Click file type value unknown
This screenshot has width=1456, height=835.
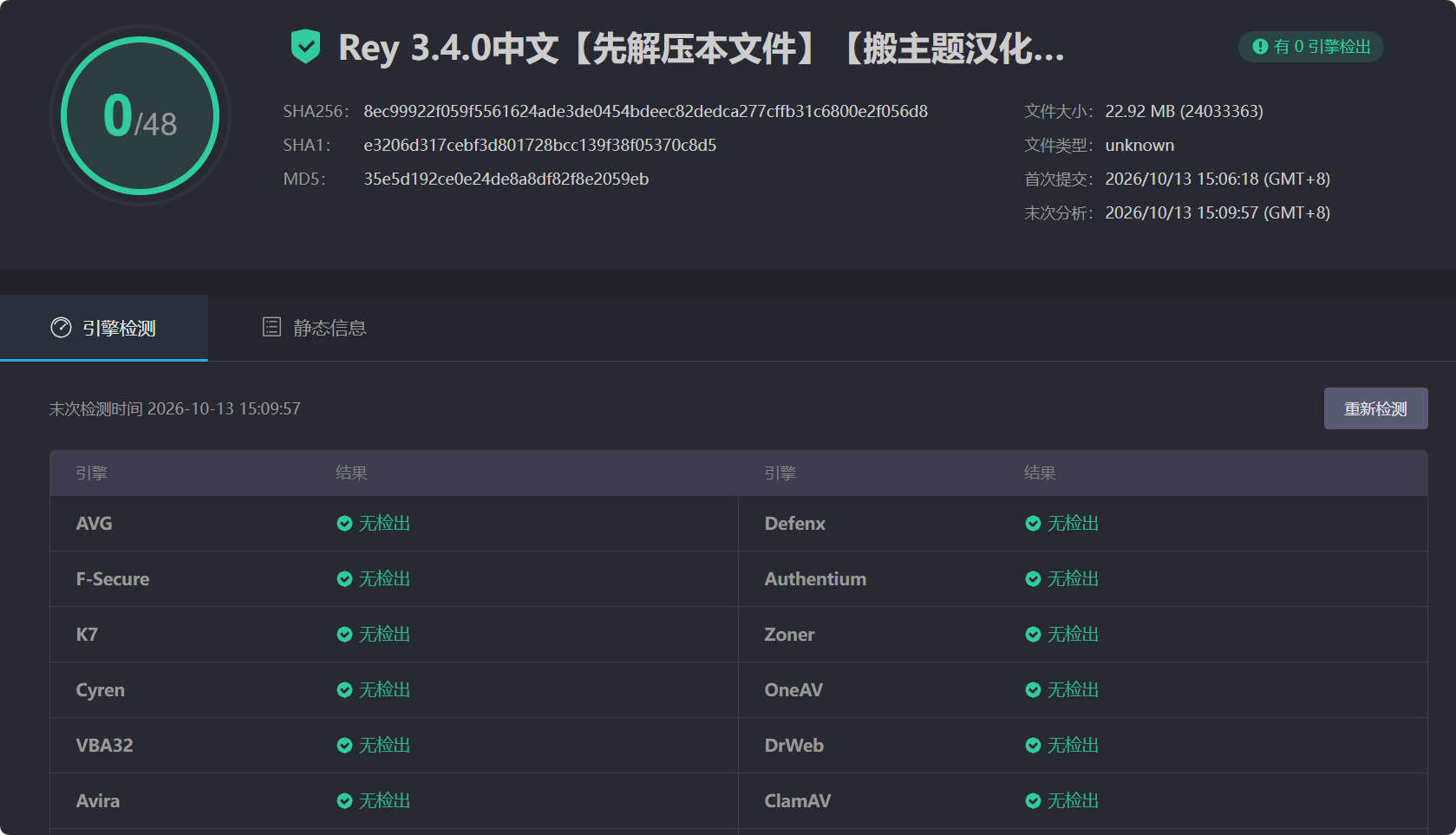pyautogui.click(x=1139, y=145)
